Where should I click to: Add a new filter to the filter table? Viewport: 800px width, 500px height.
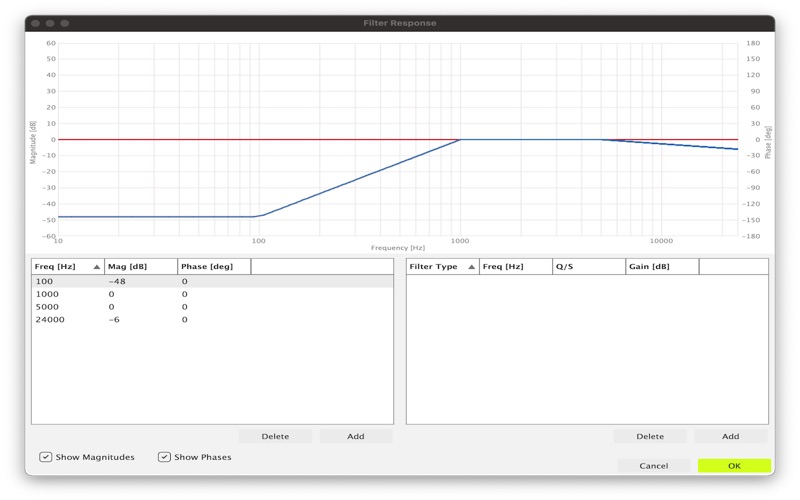731,436
